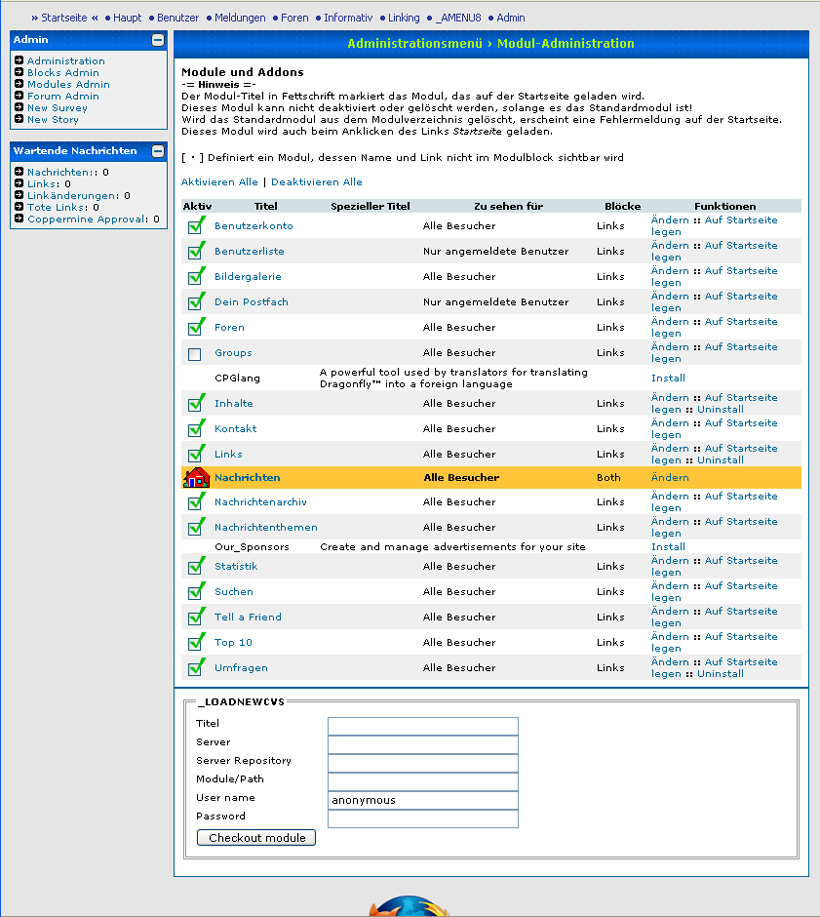This screenshot has width=820, height=917.
Task: Click the arrow icon beside New Survey
Action: [x=19, y=107]
